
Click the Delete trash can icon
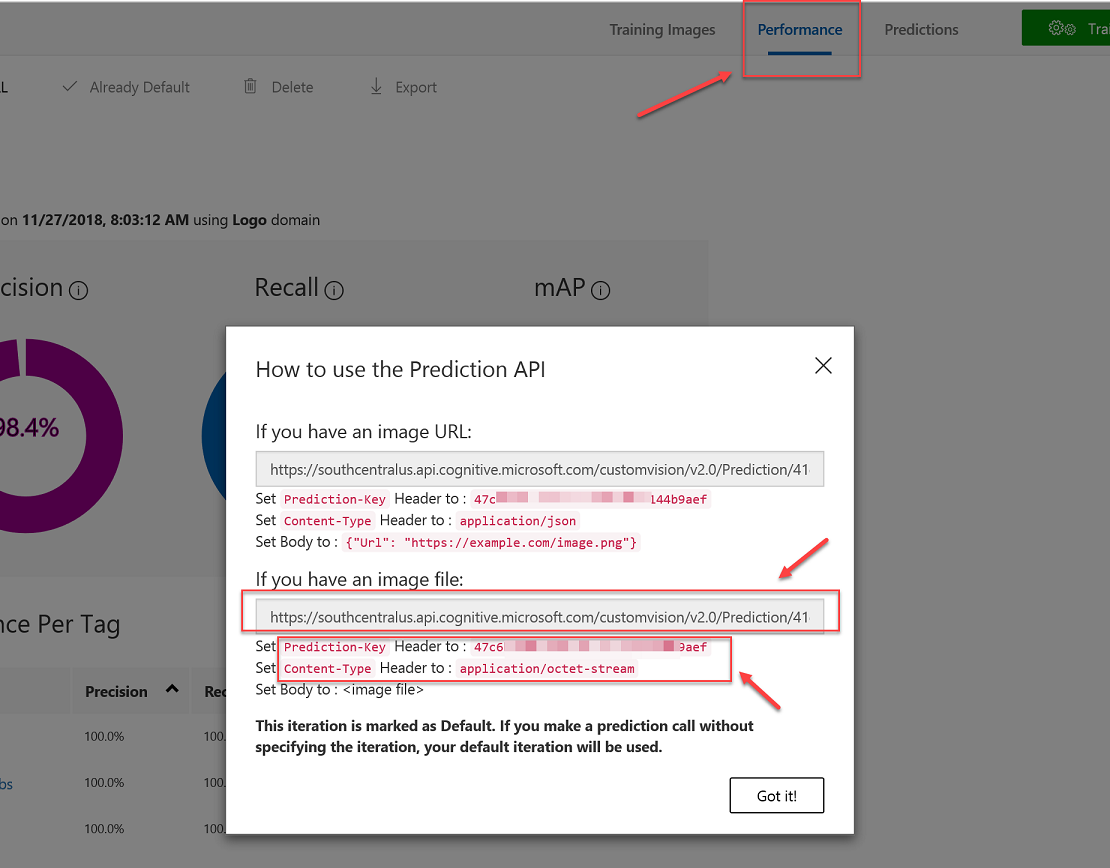tap(250, 86)
